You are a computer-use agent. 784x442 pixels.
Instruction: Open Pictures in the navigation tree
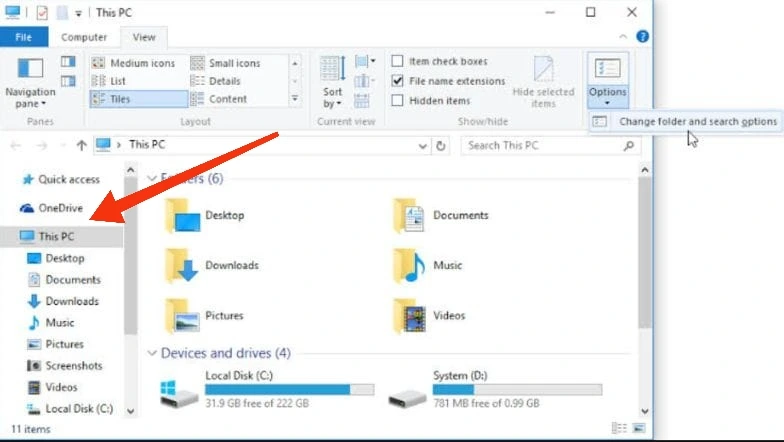click(55, 344)
